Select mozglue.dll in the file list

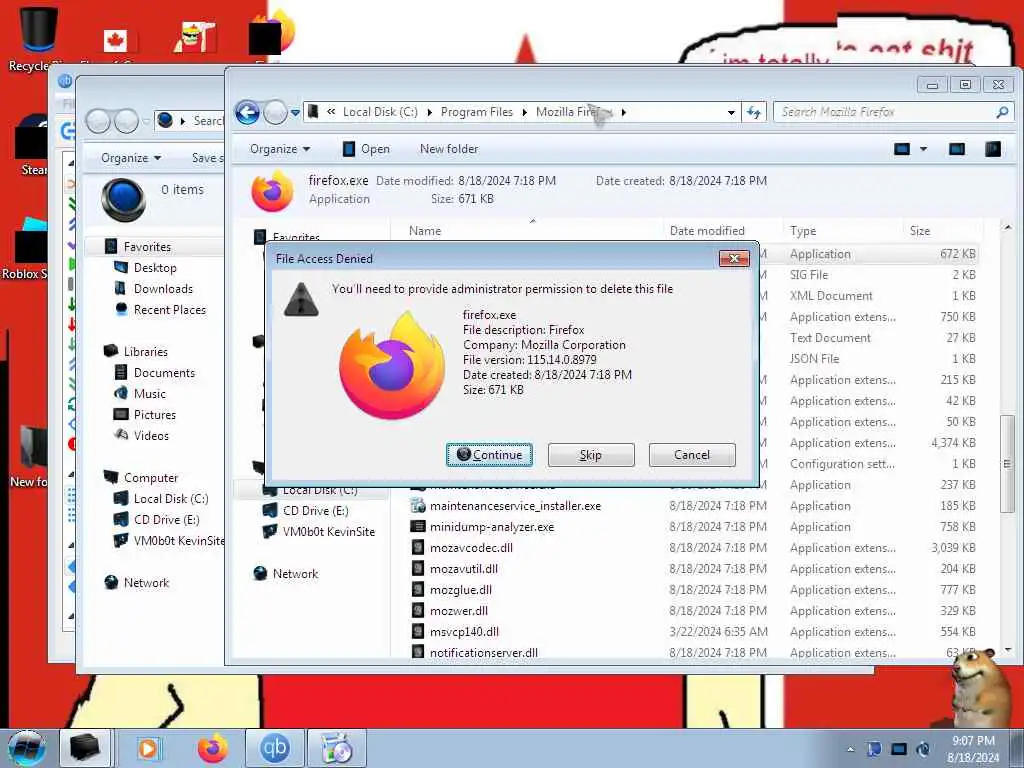[x=460, y=589]
